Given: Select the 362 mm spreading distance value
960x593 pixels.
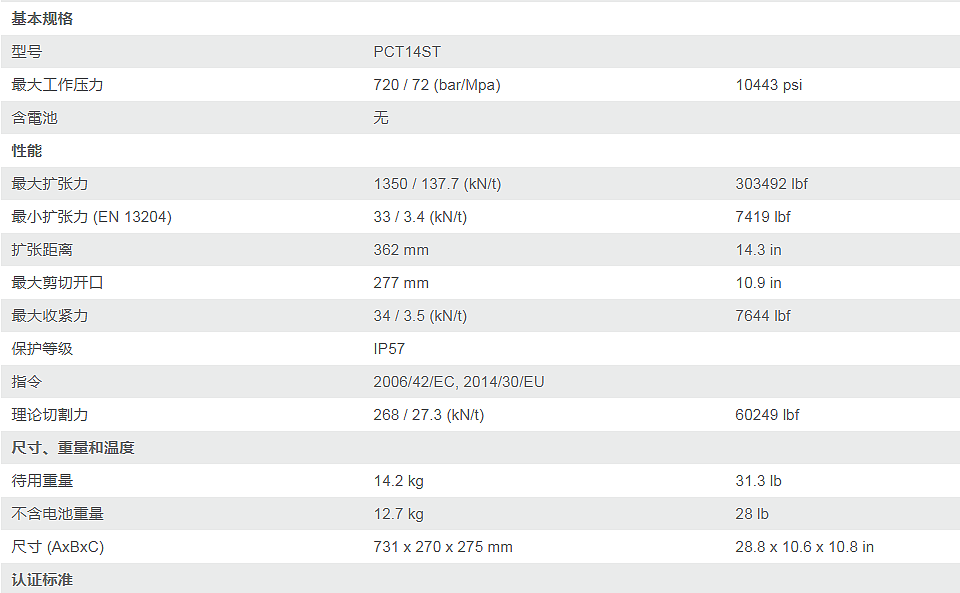Looking at the screenshot, I should click(401, 250).
